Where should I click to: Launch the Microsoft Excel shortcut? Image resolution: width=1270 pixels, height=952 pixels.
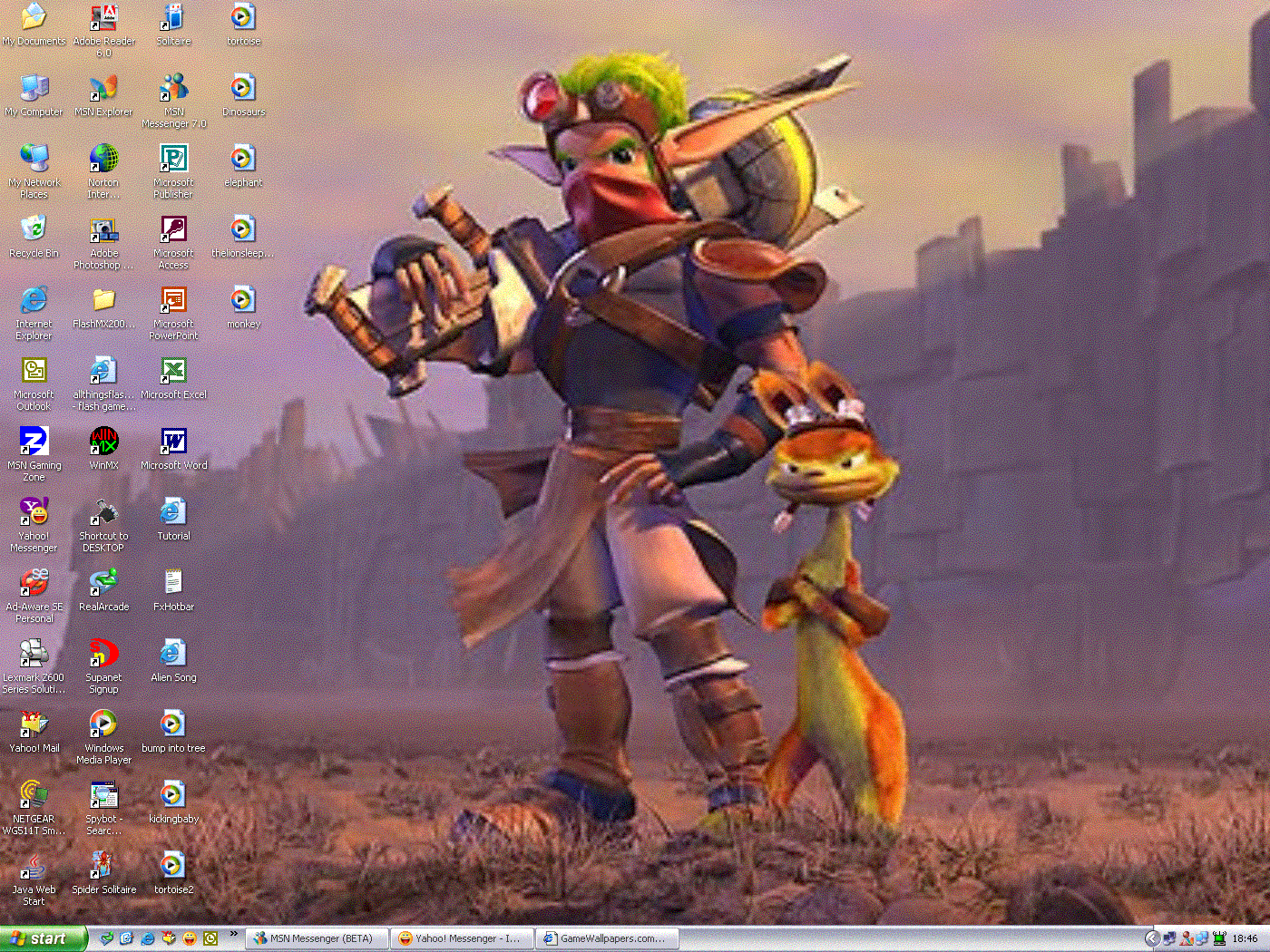[x=173, y=378]
